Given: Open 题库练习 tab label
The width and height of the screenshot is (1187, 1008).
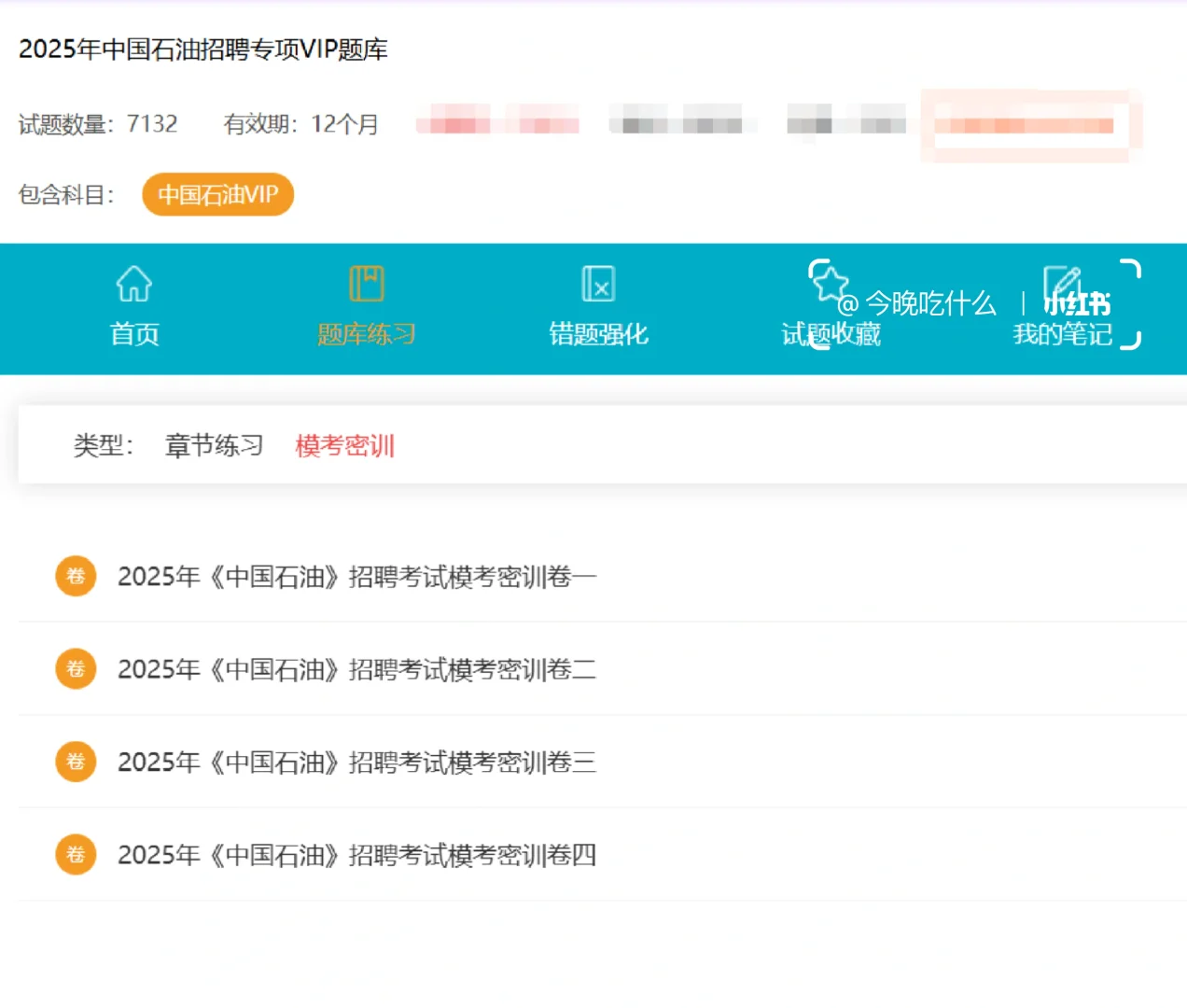Looking at the screenshot, I should [367, 334].
